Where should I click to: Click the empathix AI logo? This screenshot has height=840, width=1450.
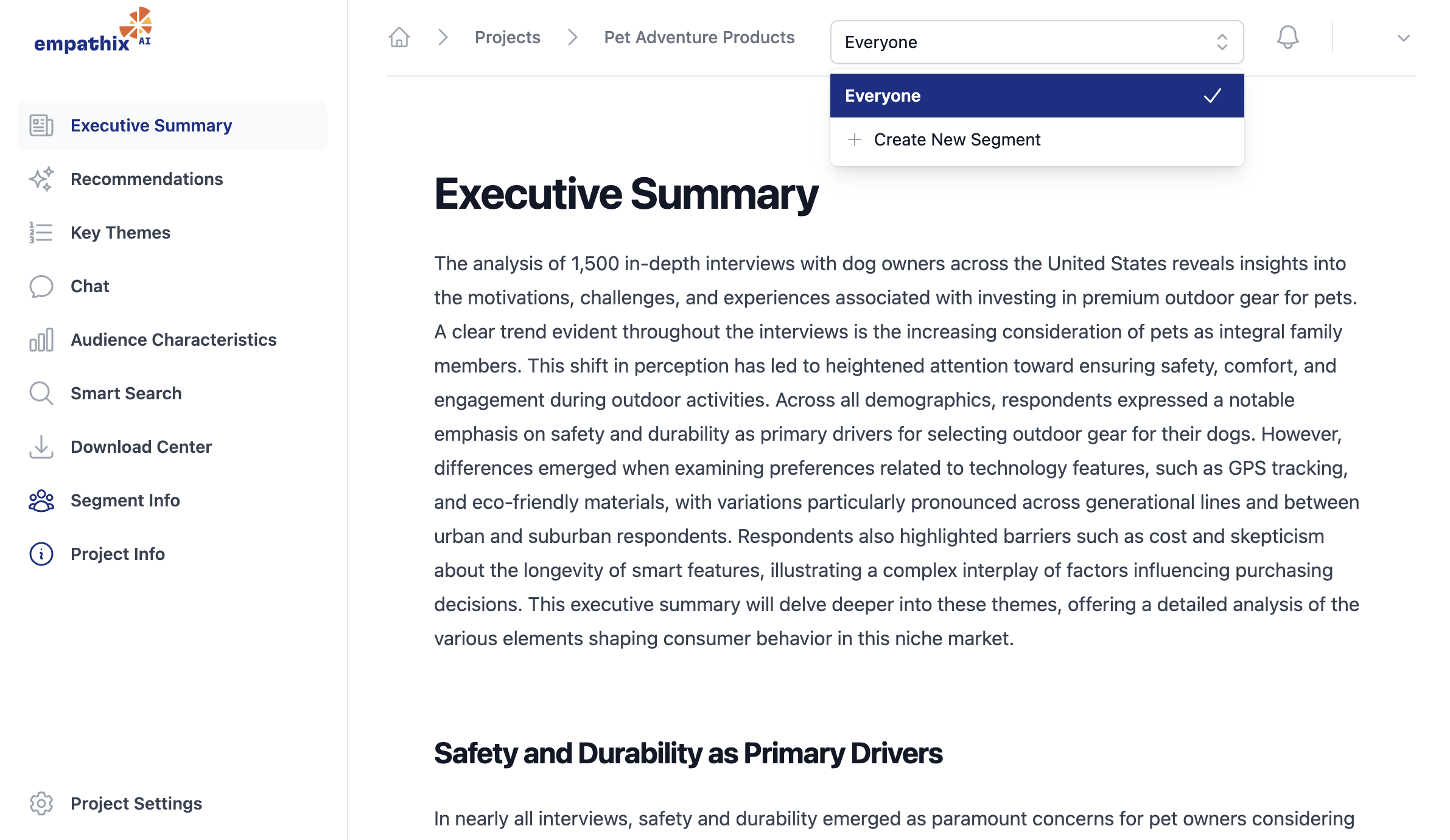tap(93, 32)
